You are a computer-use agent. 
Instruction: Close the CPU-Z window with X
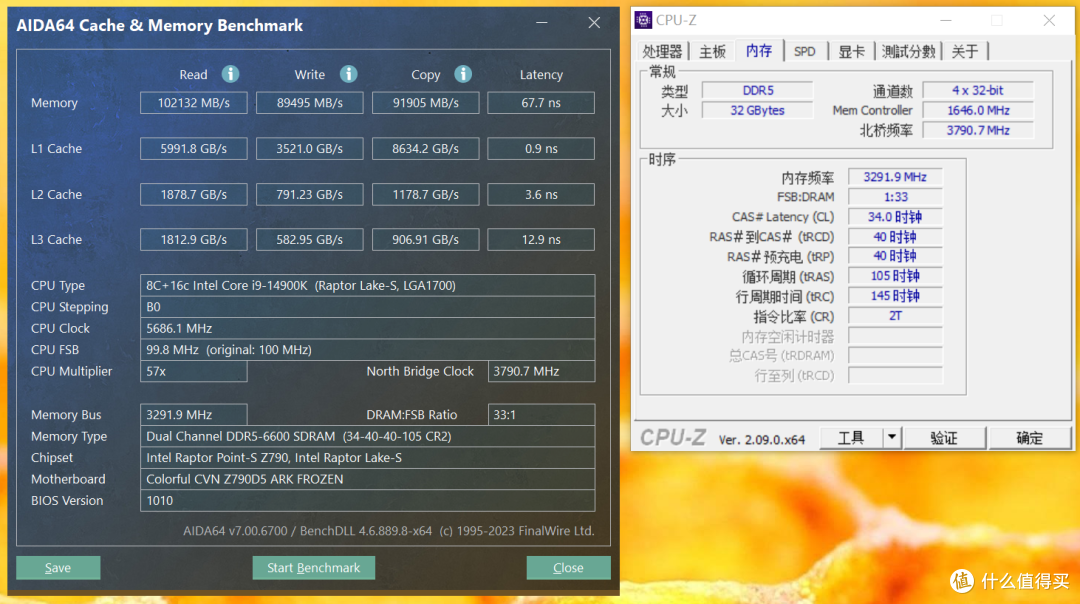(1048, 21)
